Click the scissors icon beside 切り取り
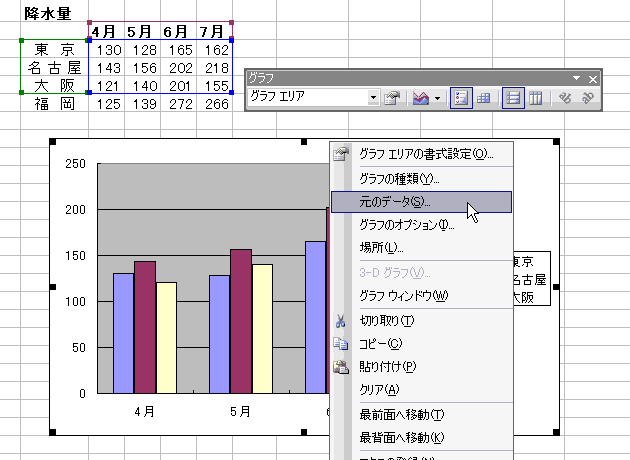Image resolution: width=630 pixels, height=460 pixels. click(340, 321)
